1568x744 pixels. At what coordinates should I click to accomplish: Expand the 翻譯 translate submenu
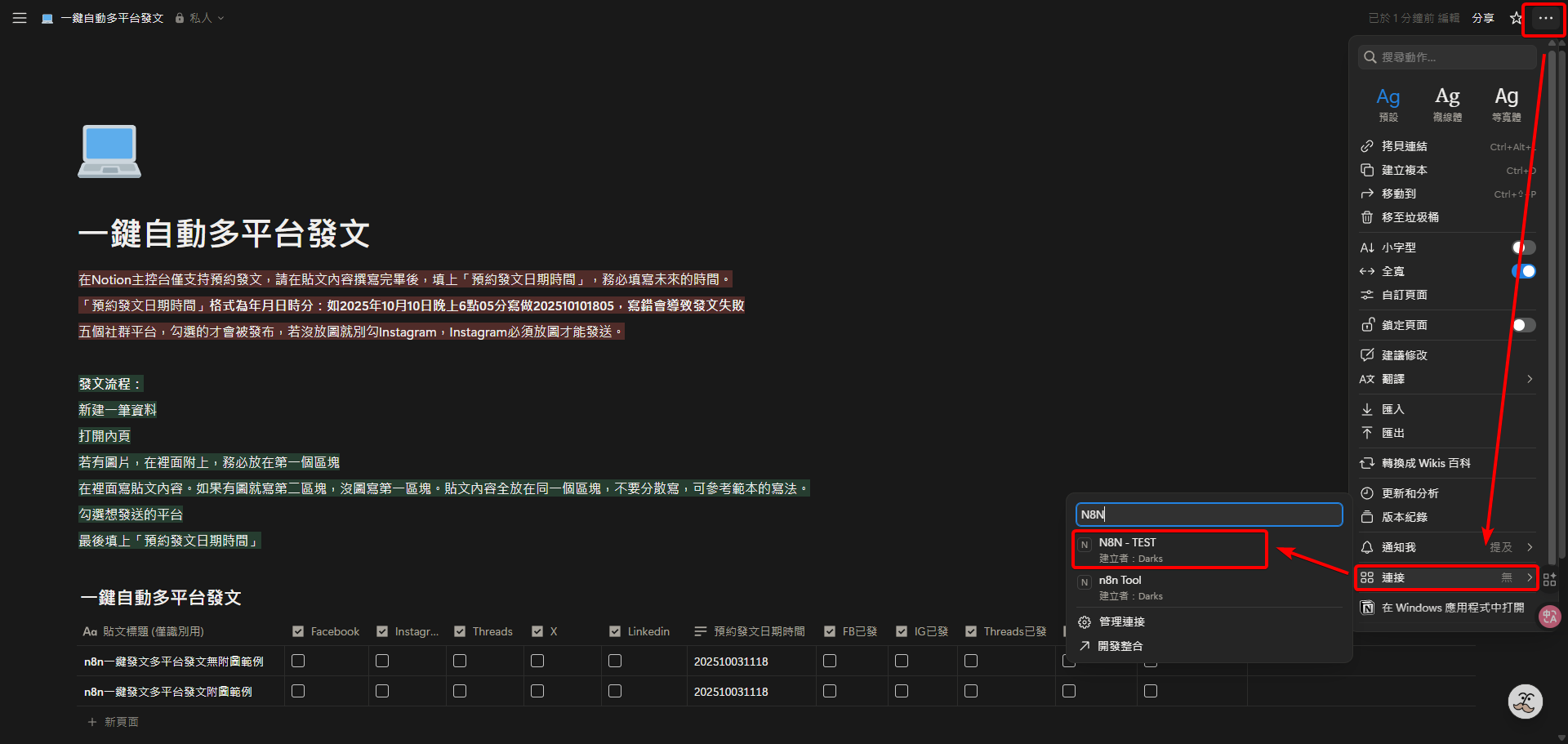(x=1445, y=379)
